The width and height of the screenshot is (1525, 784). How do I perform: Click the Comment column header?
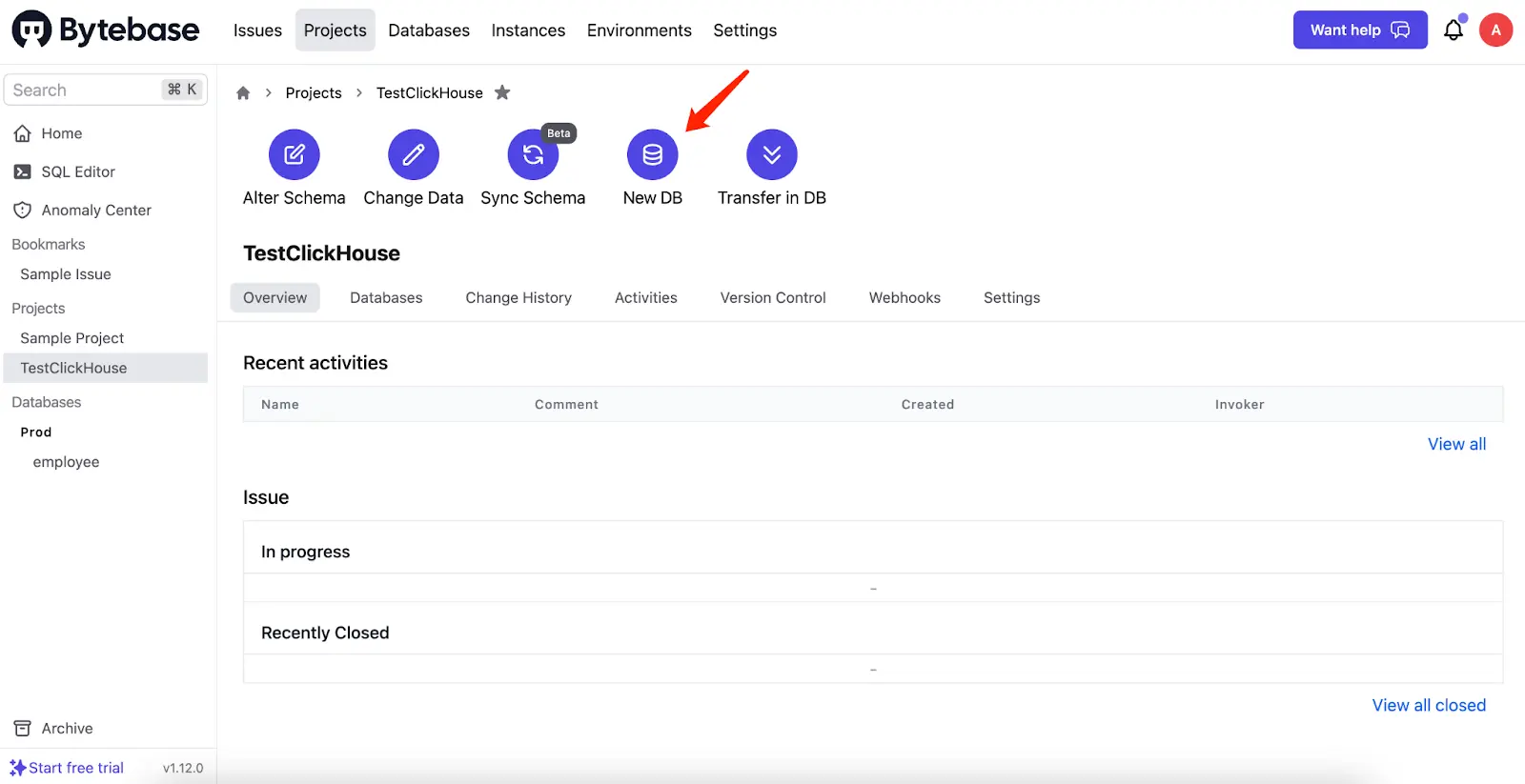566,404
